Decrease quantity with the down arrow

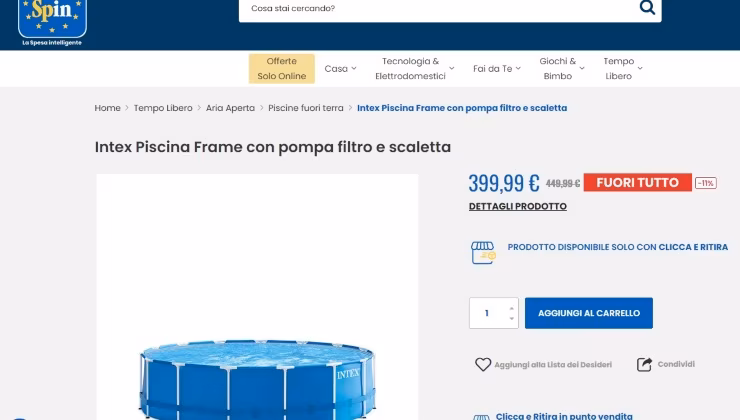512,319
